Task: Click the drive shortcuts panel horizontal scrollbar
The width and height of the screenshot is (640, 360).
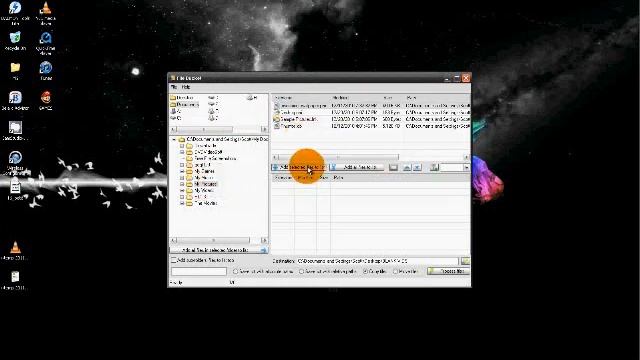Action: point(219,129)
